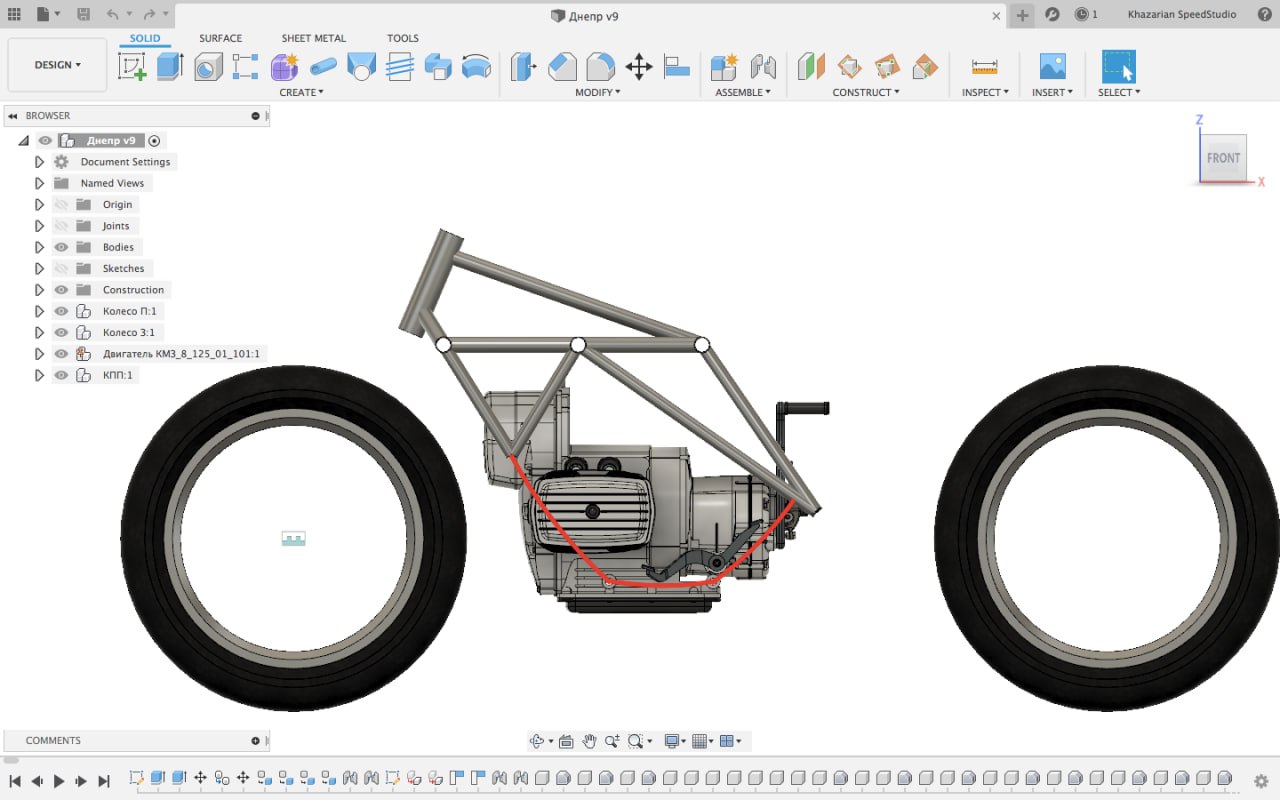Activate the Move/Copy tool
This screenshot has width=1280, height=800.
638,67
